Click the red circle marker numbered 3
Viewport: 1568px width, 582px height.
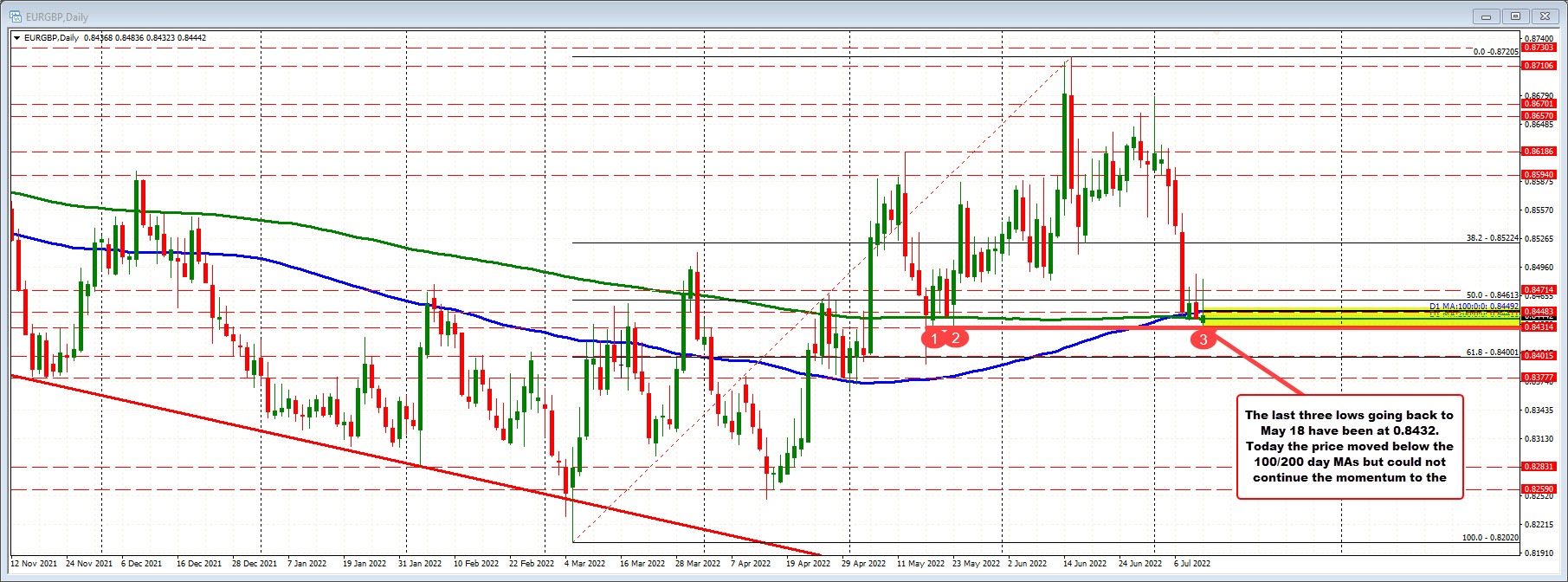click(1203, 340)
